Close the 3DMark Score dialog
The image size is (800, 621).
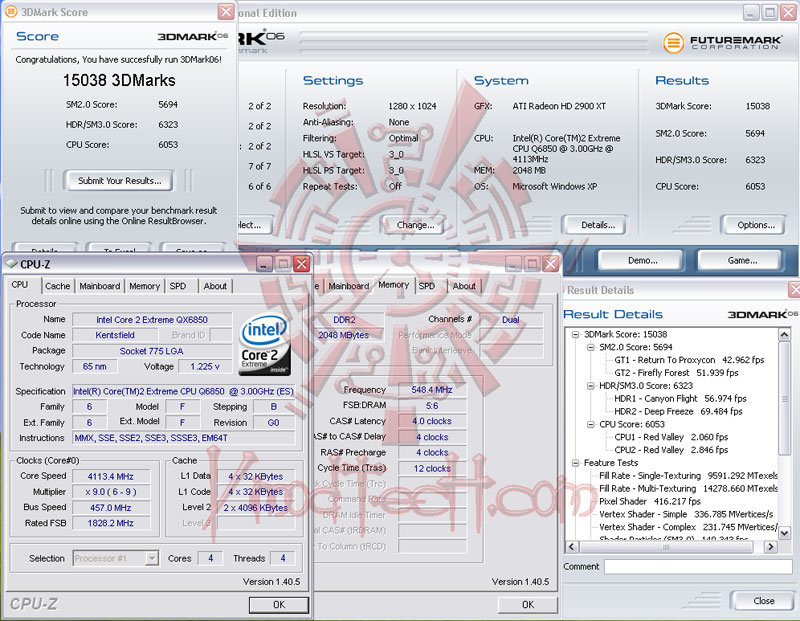click(226, 11)
